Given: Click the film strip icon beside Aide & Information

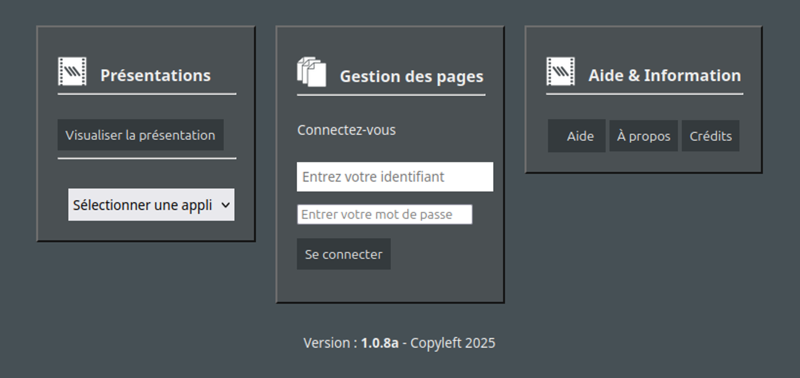Looking at the screenshot, I should [560, 71].
